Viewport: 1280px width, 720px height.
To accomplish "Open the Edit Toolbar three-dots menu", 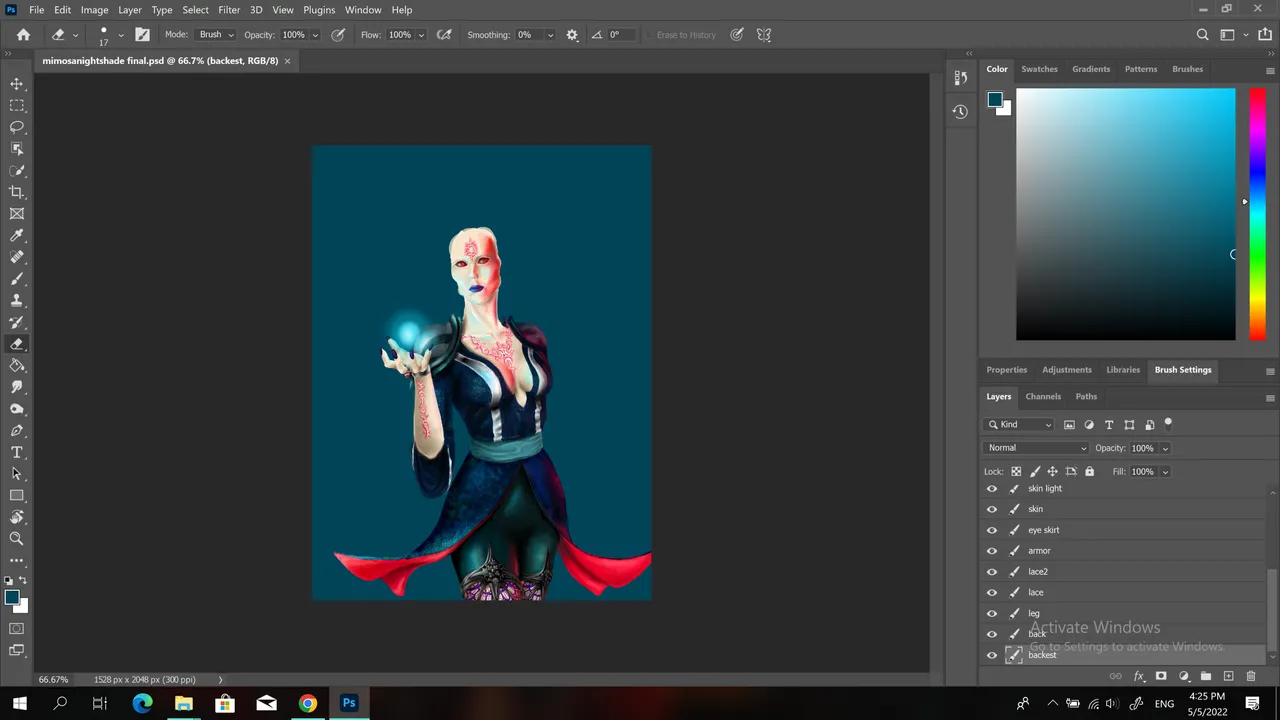I will pyautogui.click(x=17, y=560).
